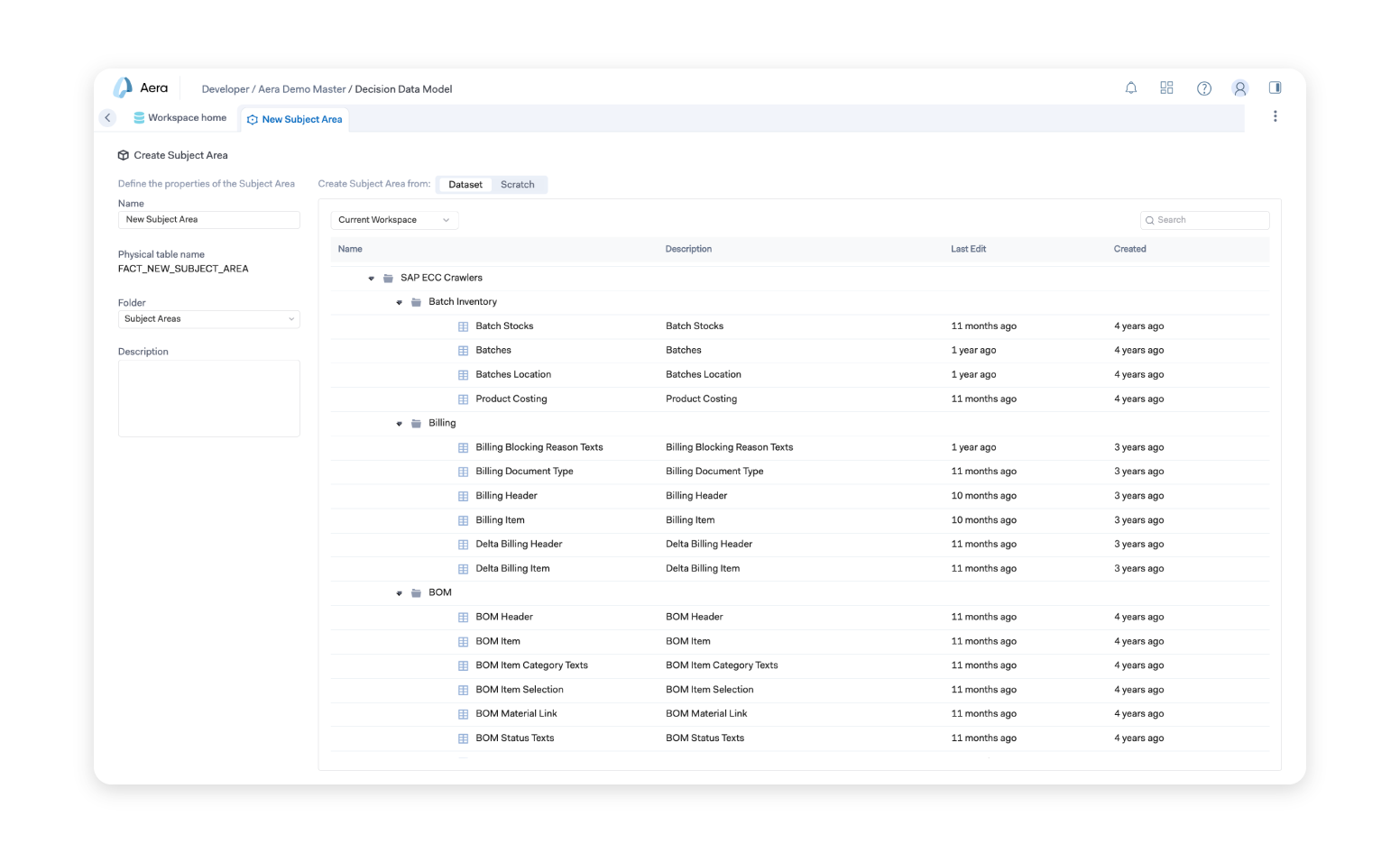The height and width of the screenshot is (853, 1400).
Task: Collapse the SAP ECC Crawlers tree node
Action: (x=371, y=279)
